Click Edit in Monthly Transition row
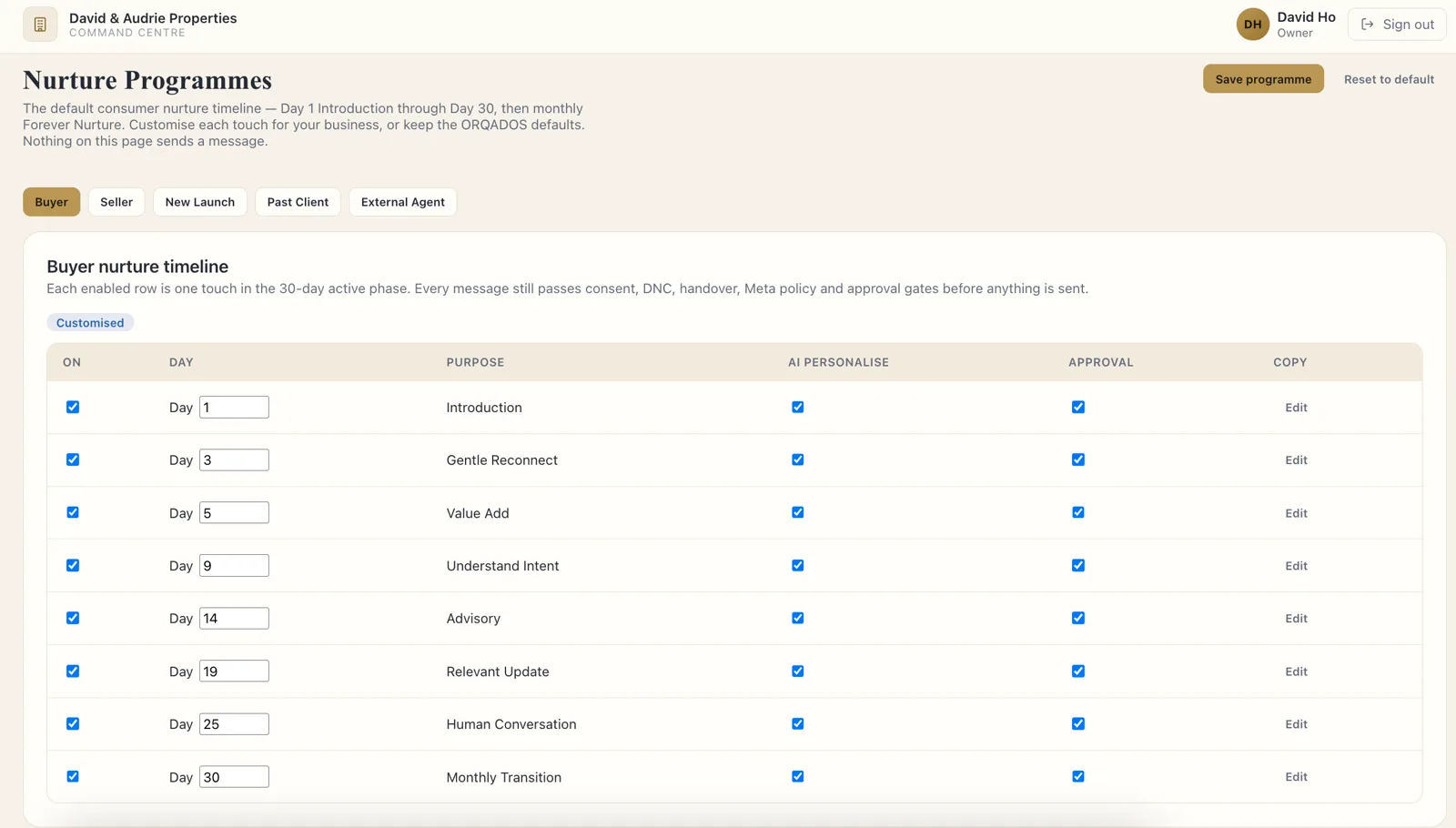This screenshot has width=1456, height=828. click(x=1296, y=777)
